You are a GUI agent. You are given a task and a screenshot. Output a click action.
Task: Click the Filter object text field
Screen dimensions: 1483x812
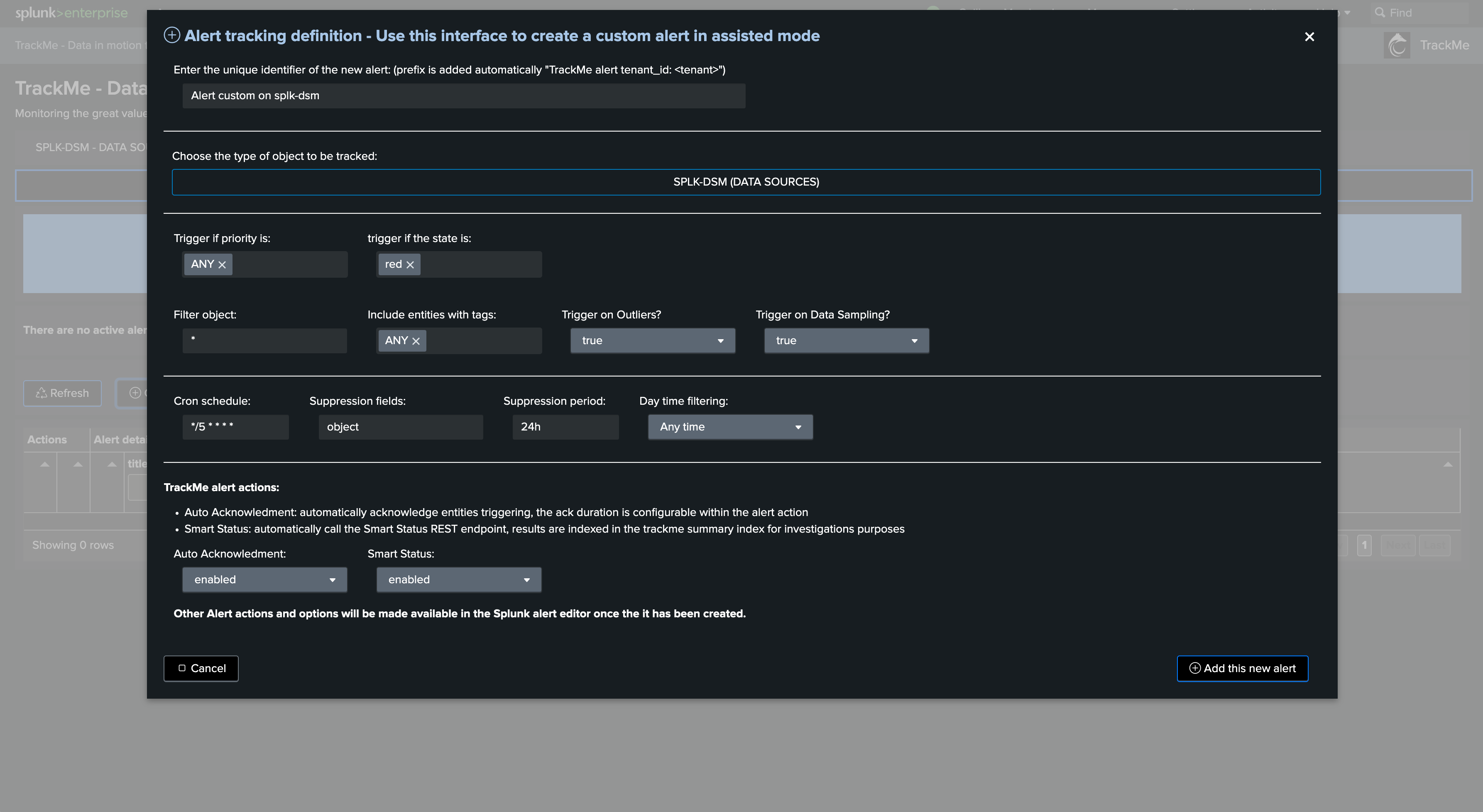[264, 341]
